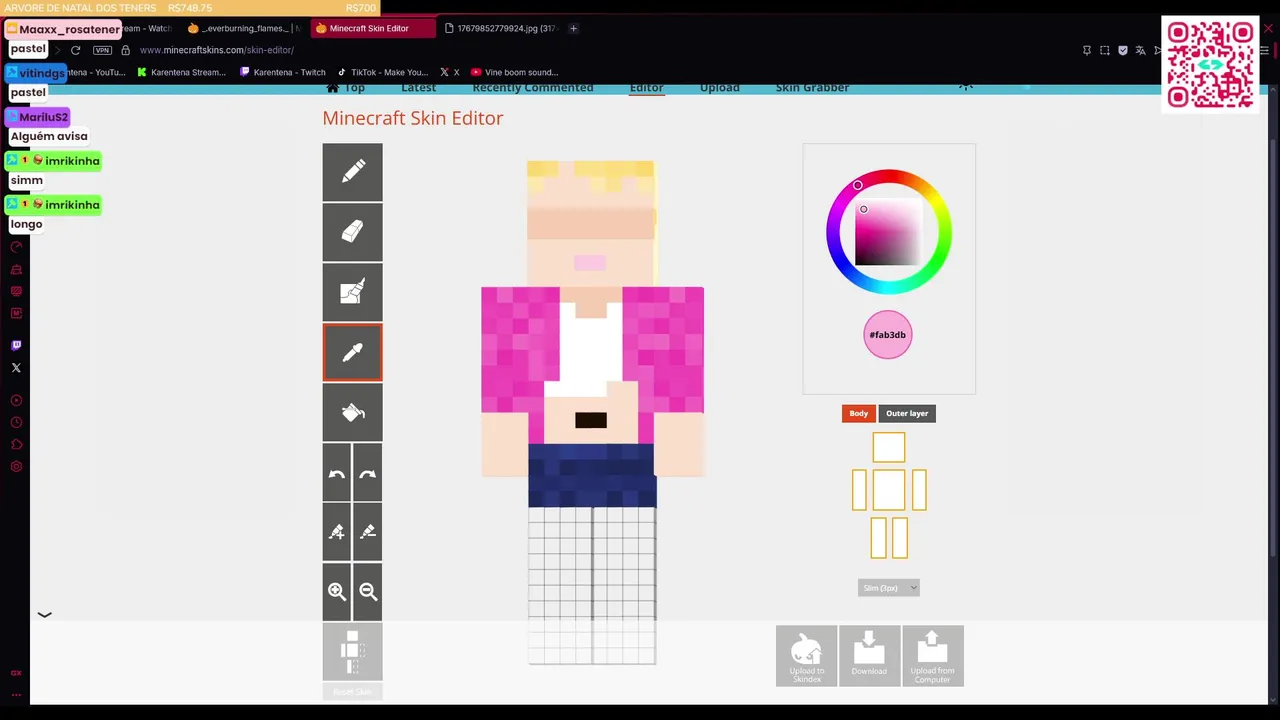Click the pink mouth pixels on skin
1280x720 pixels.
tap(590, 262)
